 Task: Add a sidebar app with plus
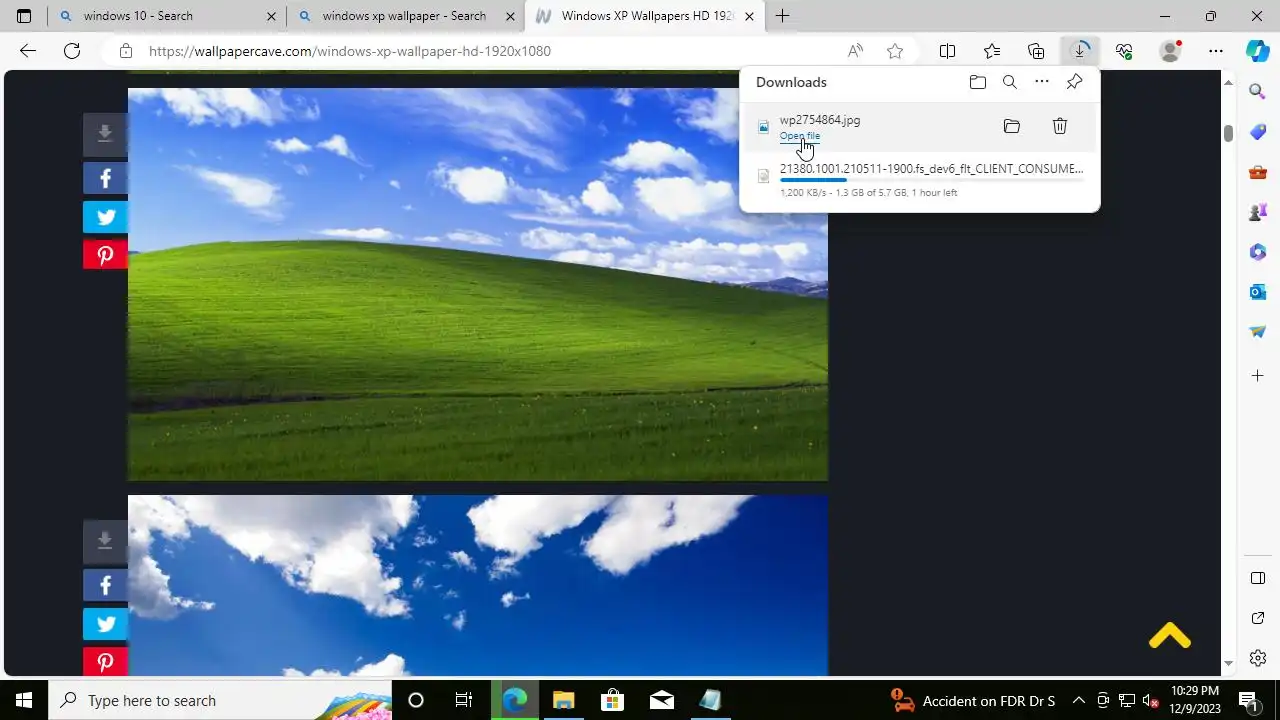(x=1258, y=376)
